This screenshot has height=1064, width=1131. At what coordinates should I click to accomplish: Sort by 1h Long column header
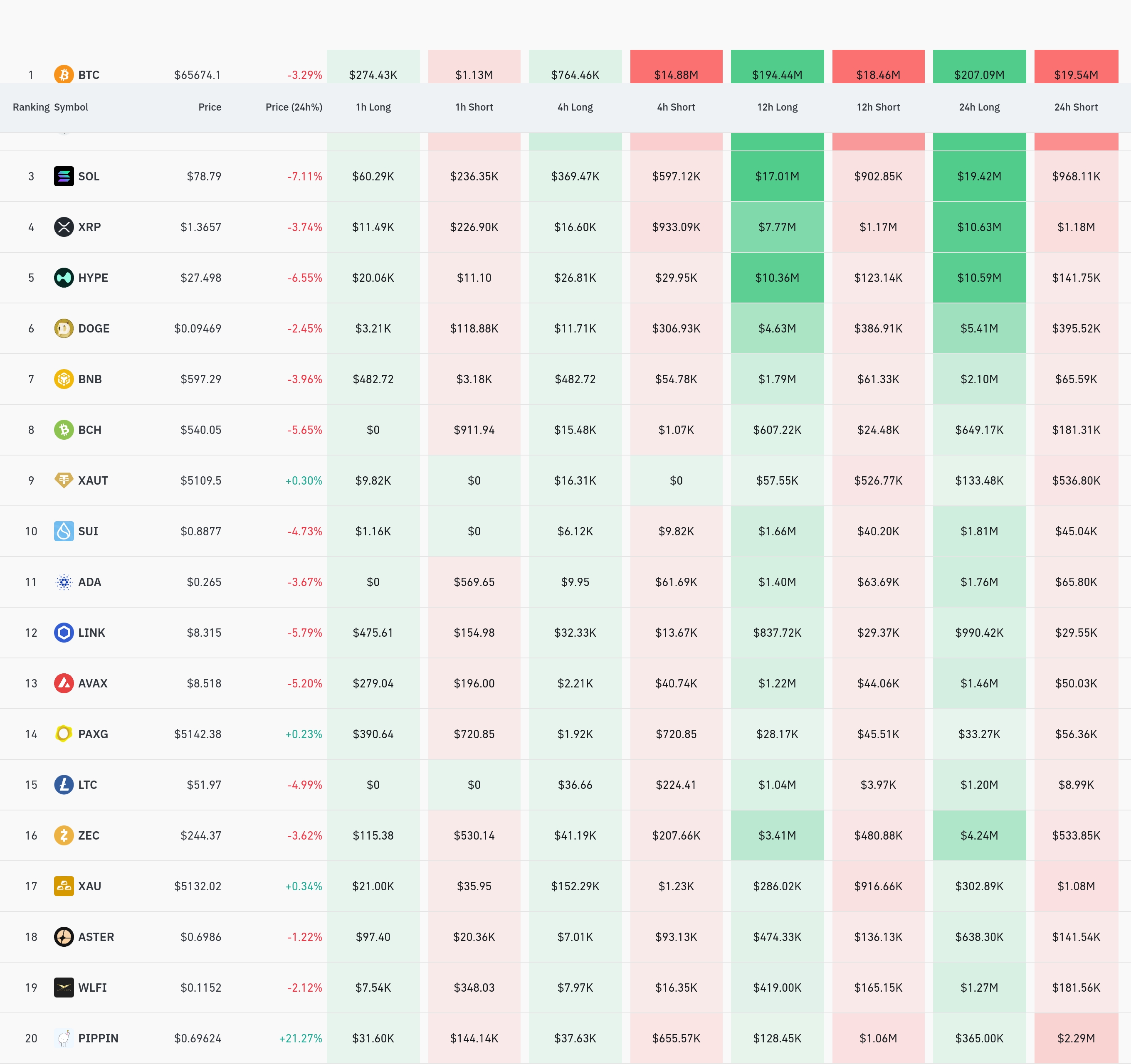point(373,107)
